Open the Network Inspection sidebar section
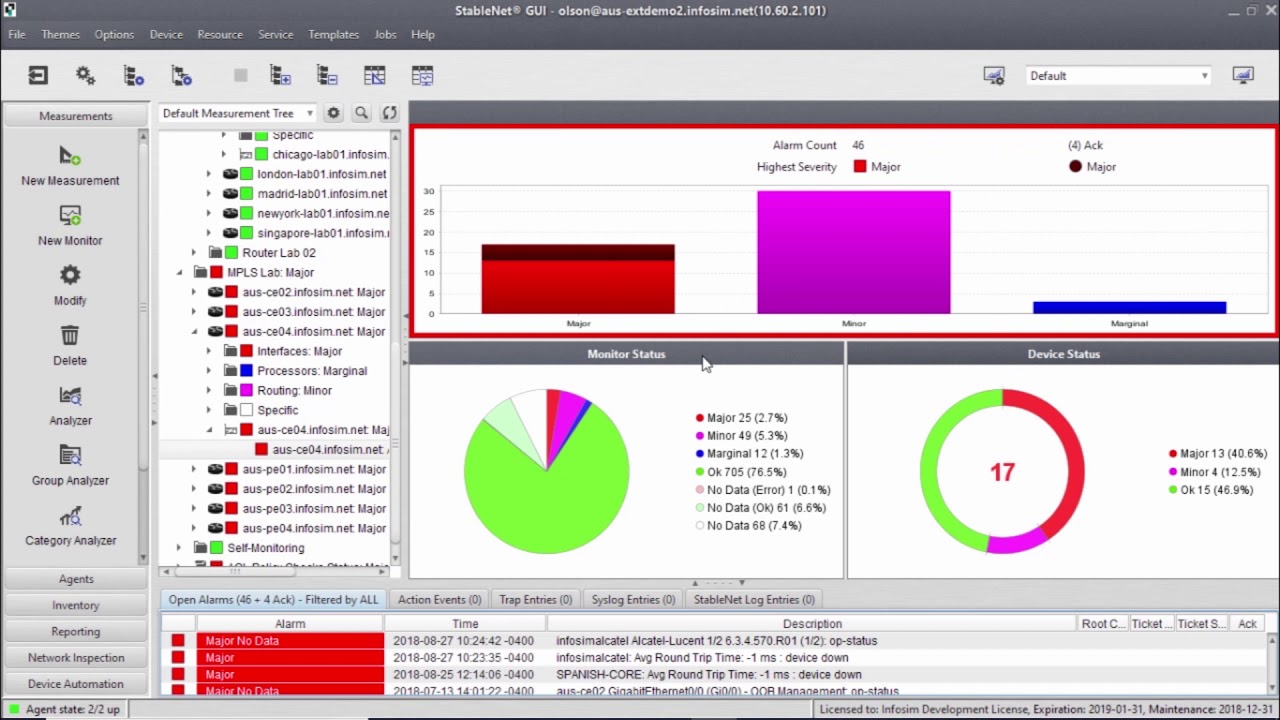Image resolution: width=1280 pixels, height=720 pixels. (76, 658)
